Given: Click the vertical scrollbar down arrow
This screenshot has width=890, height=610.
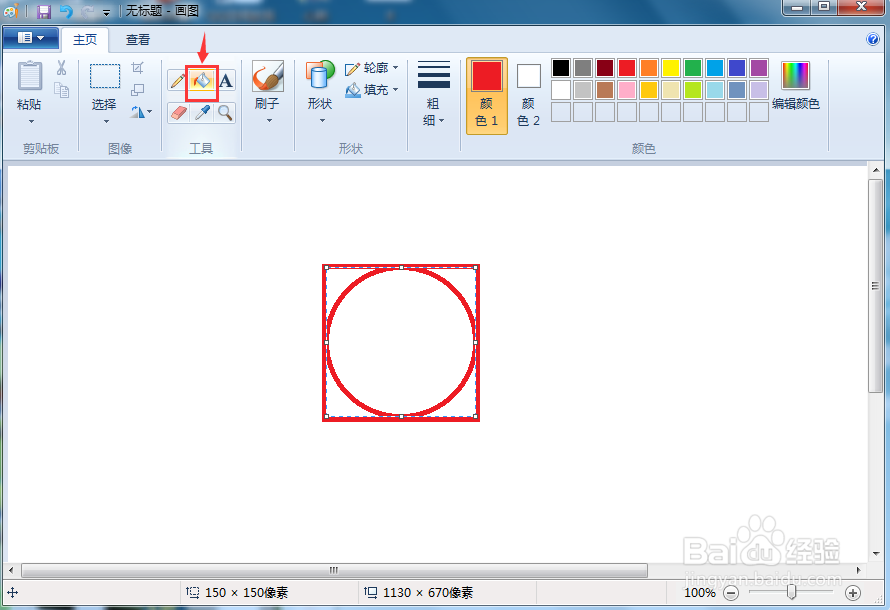Looking at the screenshot, I should pos(876,553).
